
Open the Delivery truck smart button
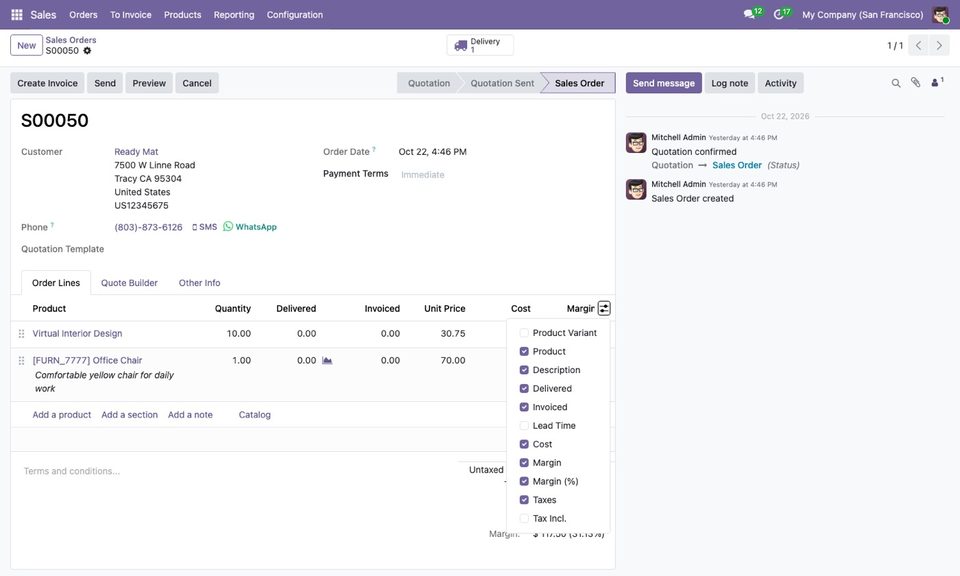(480, 45)
